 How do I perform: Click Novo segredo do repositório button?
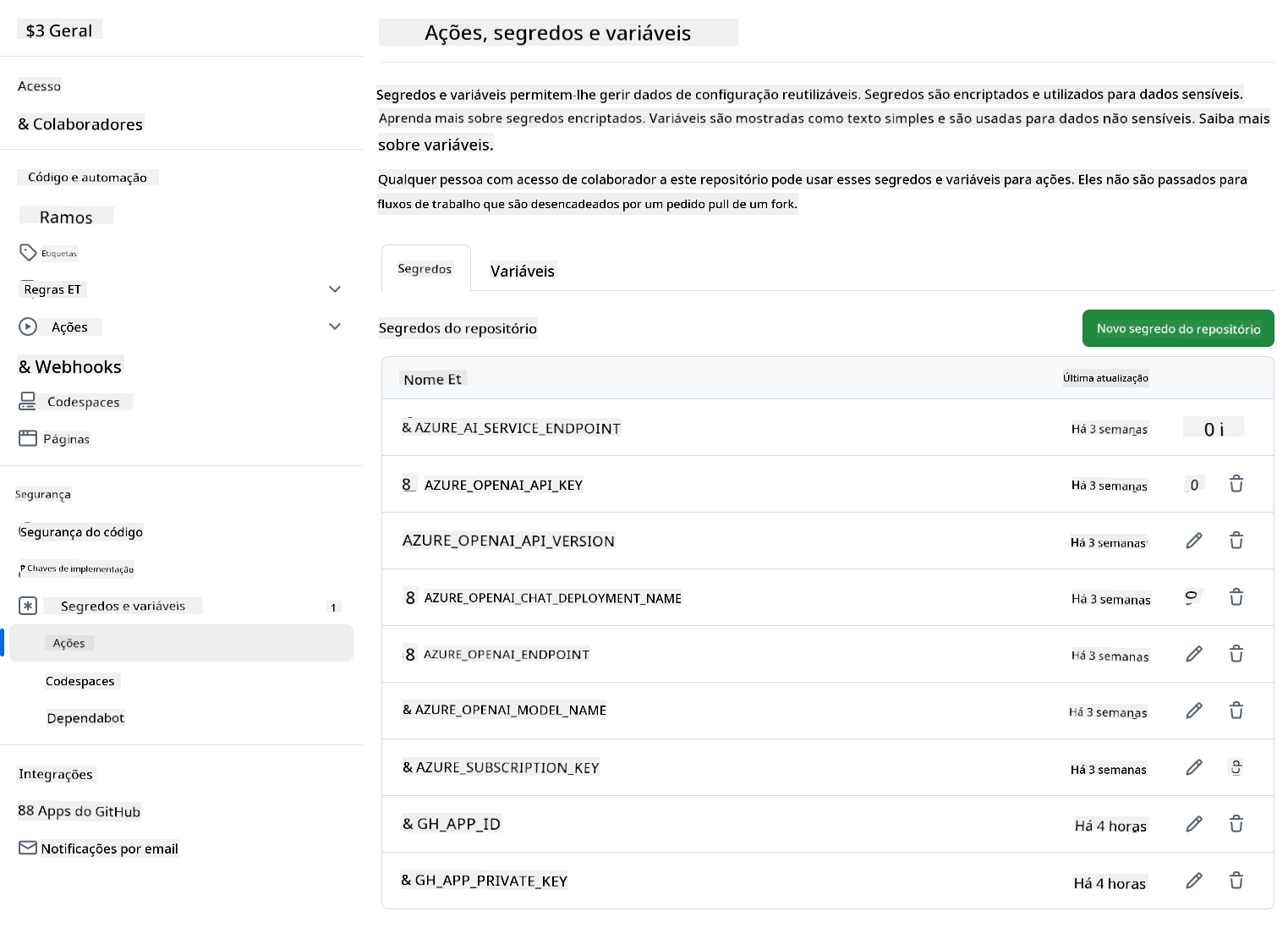pyautogui.click(x=1178, y=328)
